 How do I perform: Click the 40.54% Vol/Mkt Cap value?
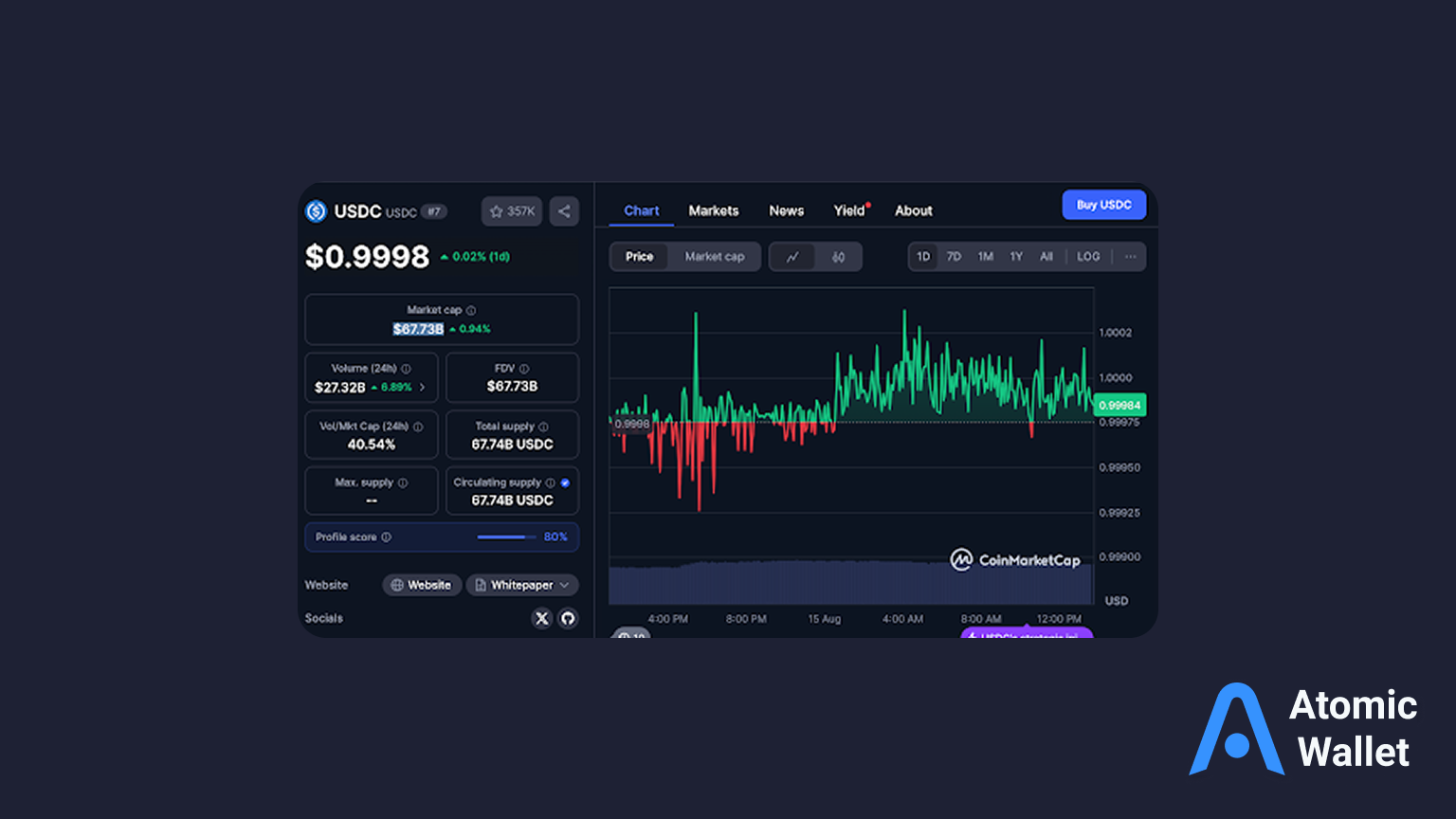(372, 444)
